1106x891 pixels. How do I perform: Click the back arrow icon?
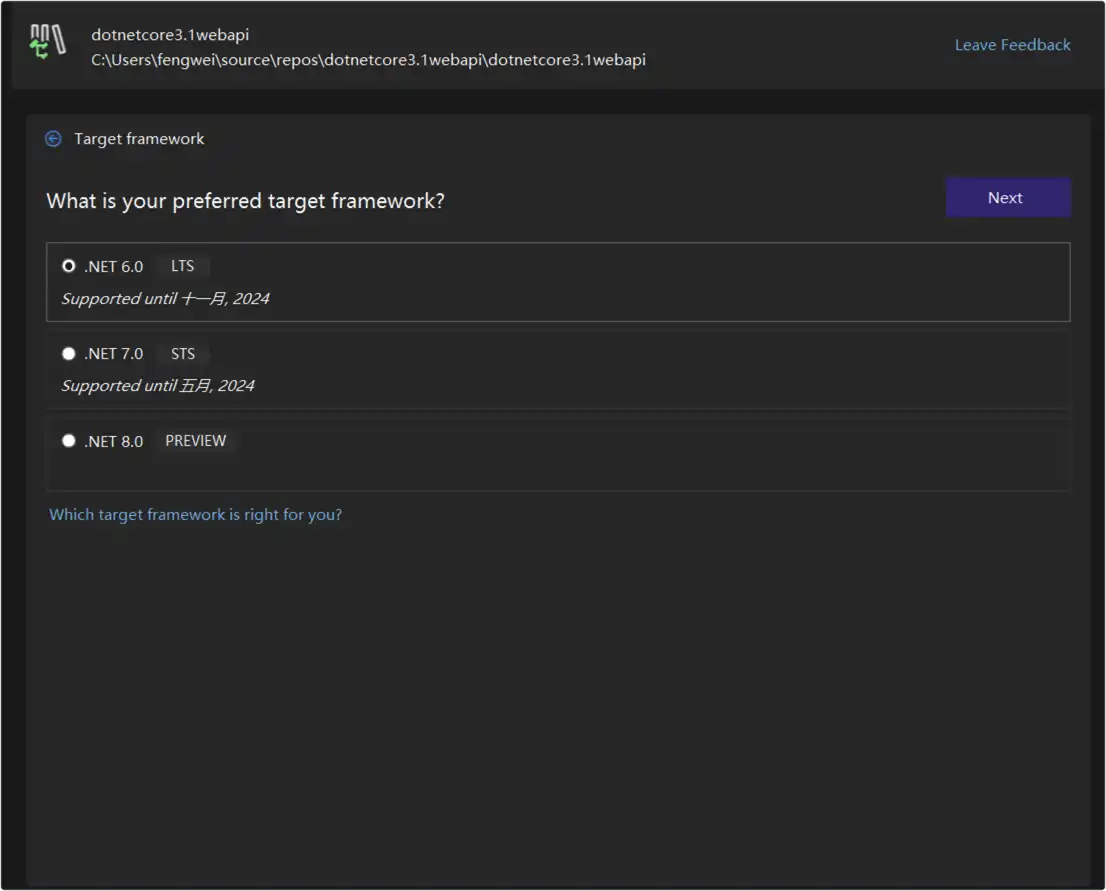pos(54,139)
